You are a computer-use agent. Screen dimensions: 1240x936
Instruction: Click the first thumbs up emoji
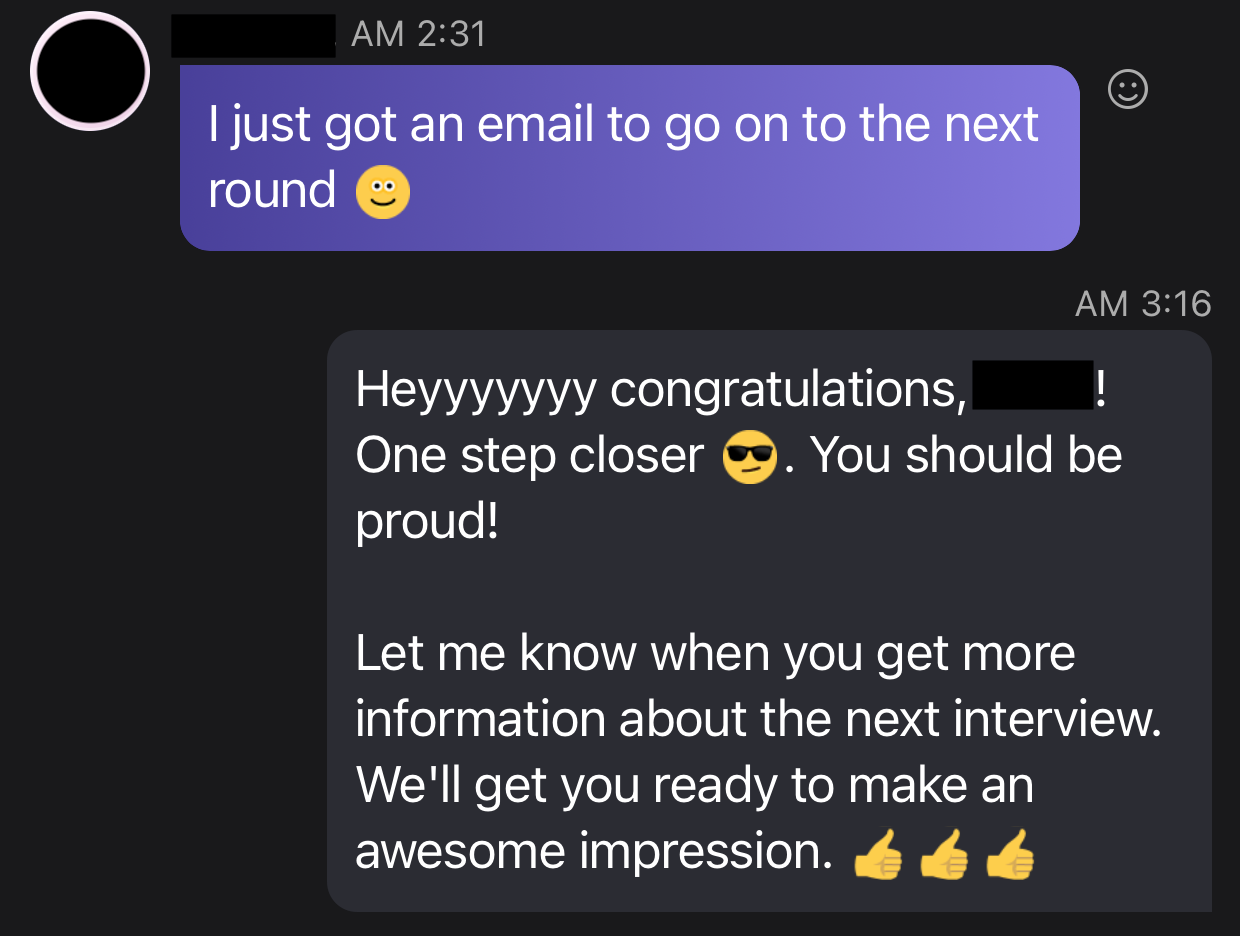pos(877,855)
